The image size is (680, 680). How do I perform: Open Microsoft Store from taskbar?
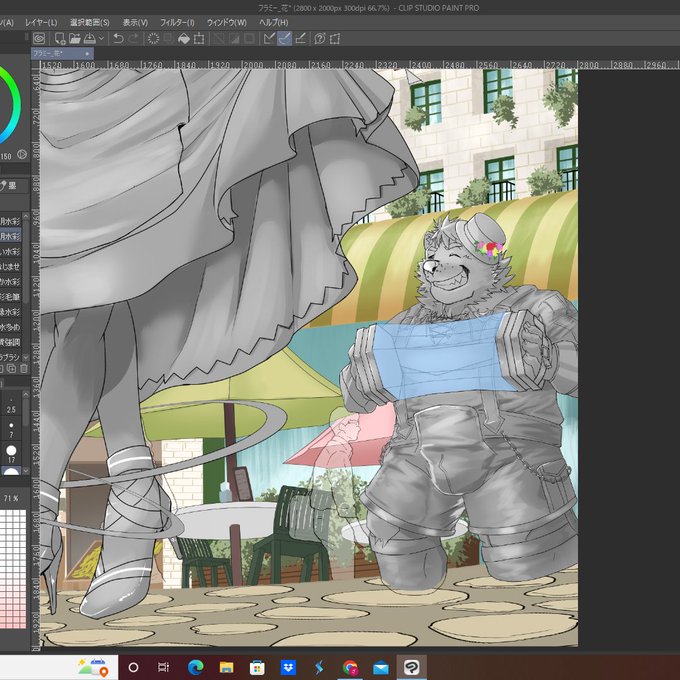(257, 667)
